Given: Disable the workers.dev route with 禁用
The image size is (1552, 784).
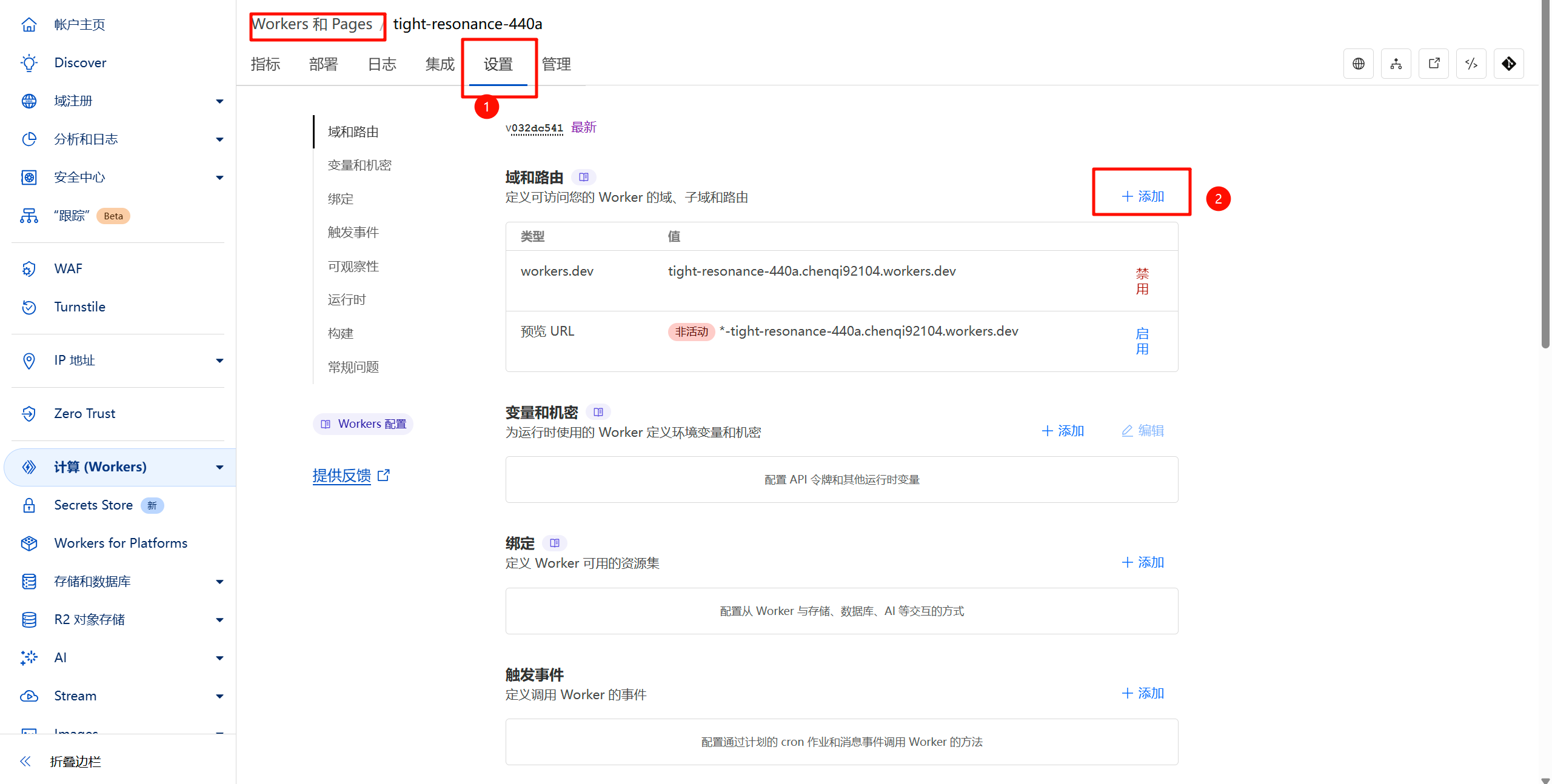Looking at the screenshot, I should [1142, 281].
